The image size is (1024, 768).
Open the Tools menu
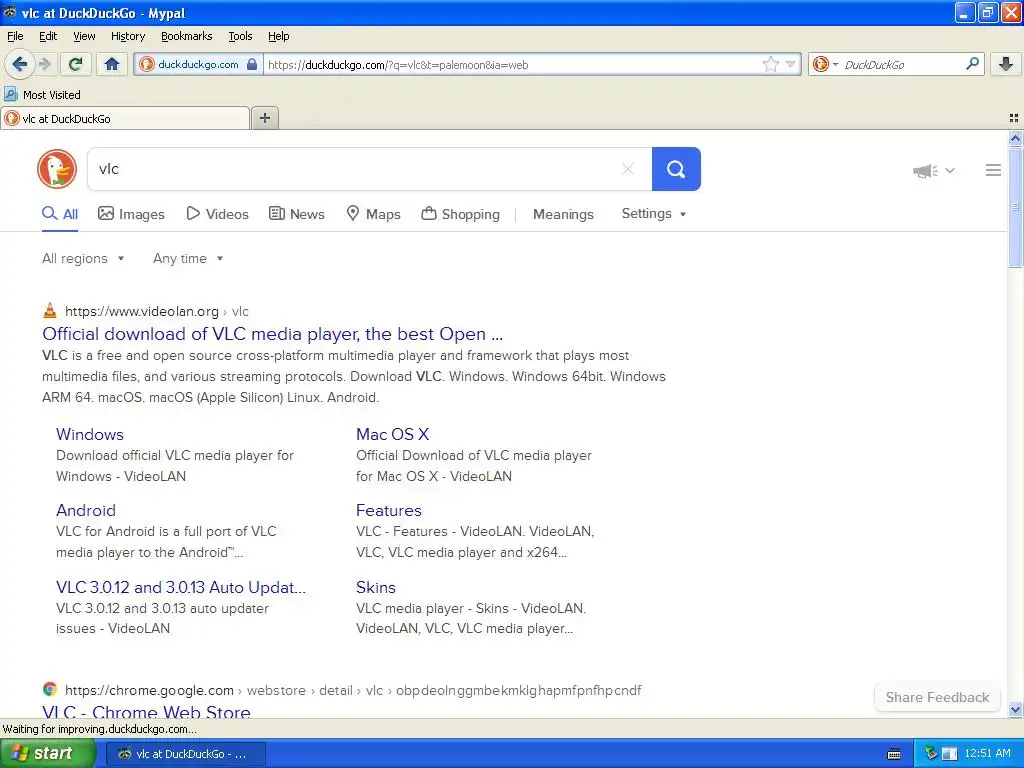[240, 36]
